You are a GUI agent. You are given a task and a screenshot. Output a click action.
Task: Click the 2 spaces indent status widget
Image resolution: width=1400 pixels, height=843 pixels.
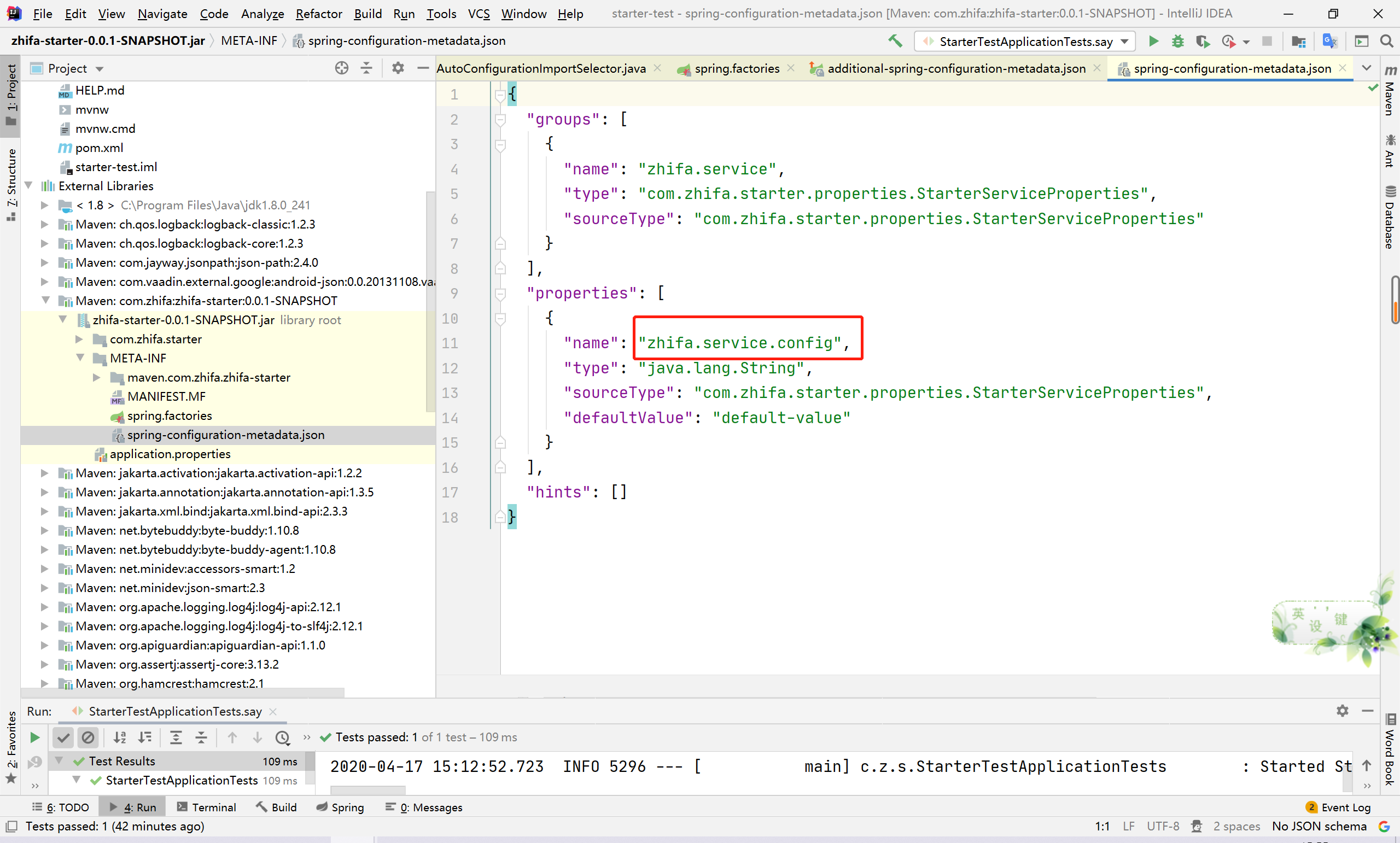click(x=1236, y=826)
